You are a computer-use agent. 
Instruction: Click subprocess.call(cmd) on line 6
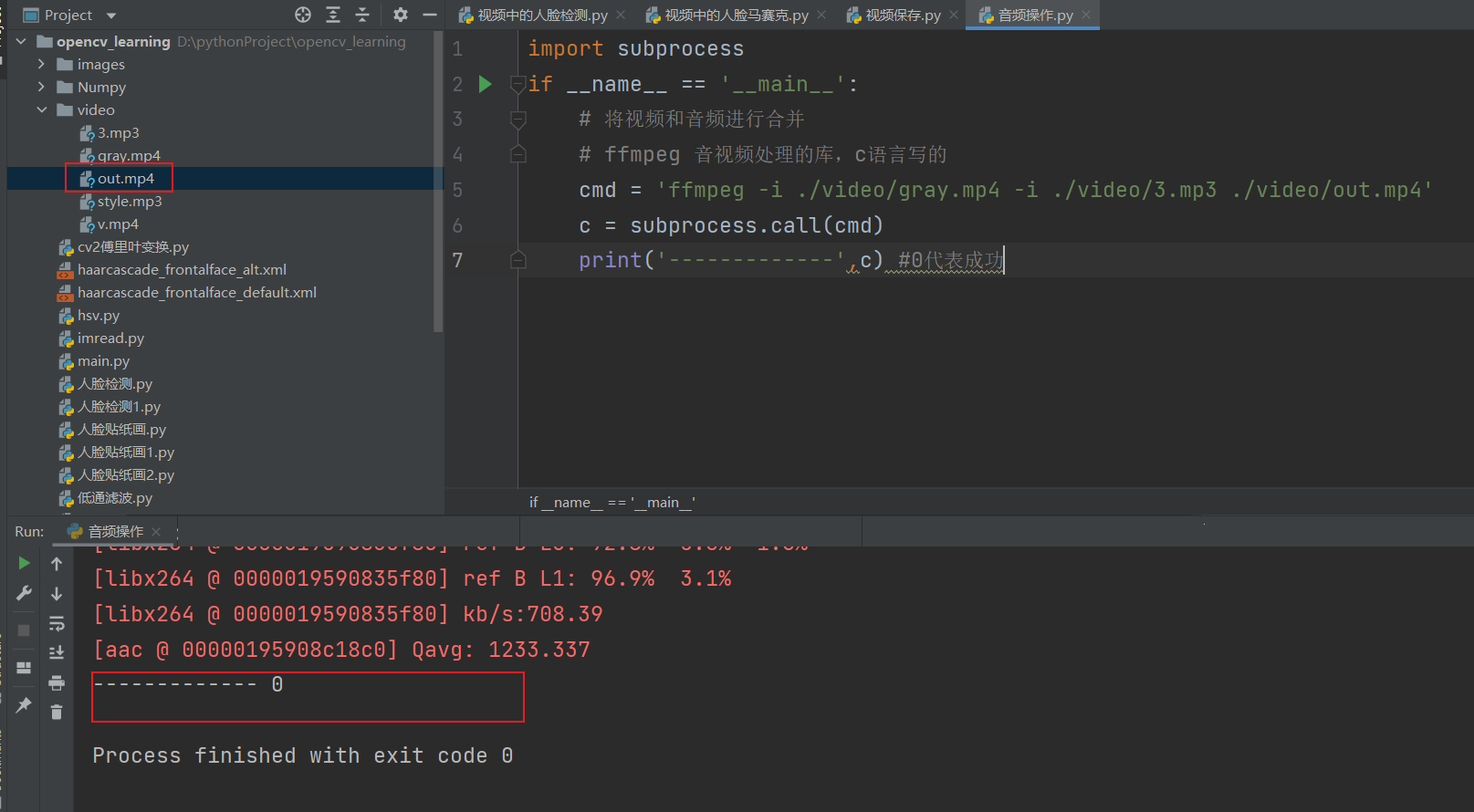click(x=757, y=225)
